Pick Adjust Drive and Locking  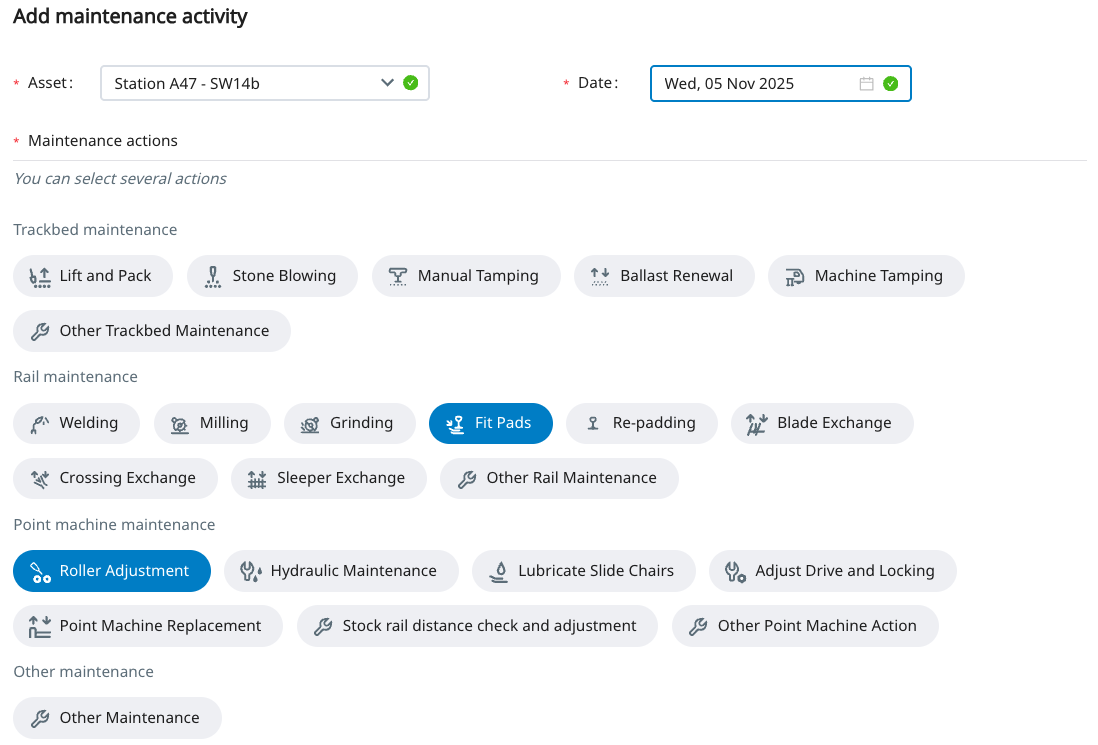tap(832, 571)
